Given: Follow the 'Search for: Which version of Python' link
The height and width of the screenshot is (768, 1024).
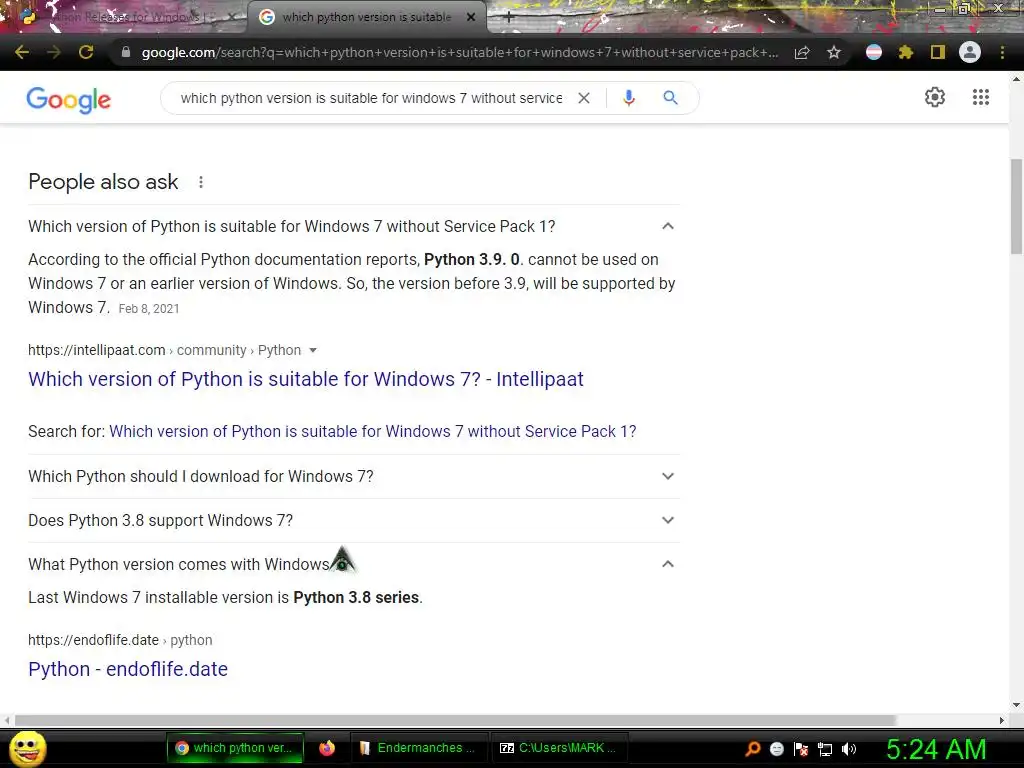Looking at the screenshot, I should point(372,432).
